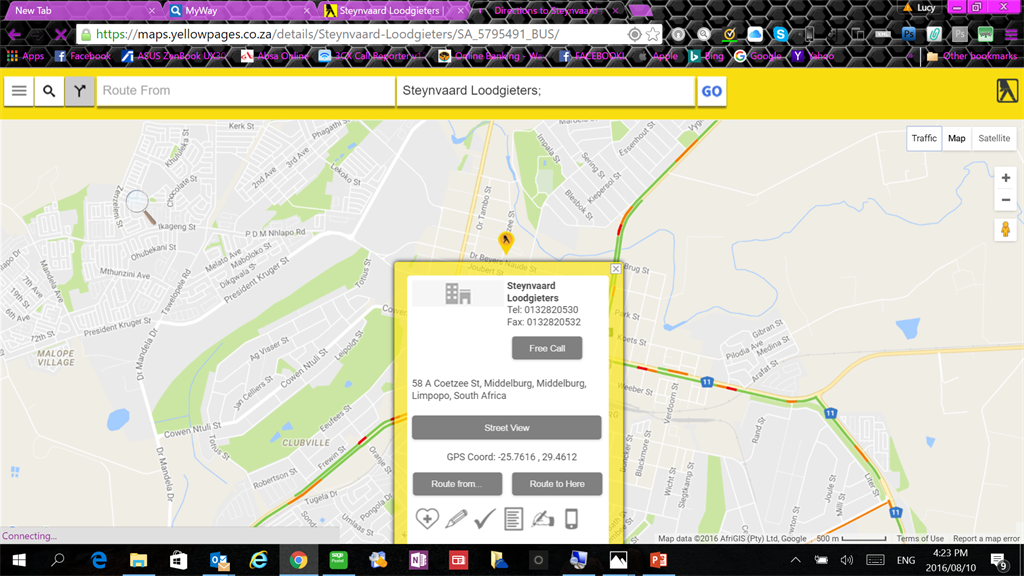The height and width of the screenshot is (576, 1024).
Task: Click the browser back arrow
Action: click(14, 34)
